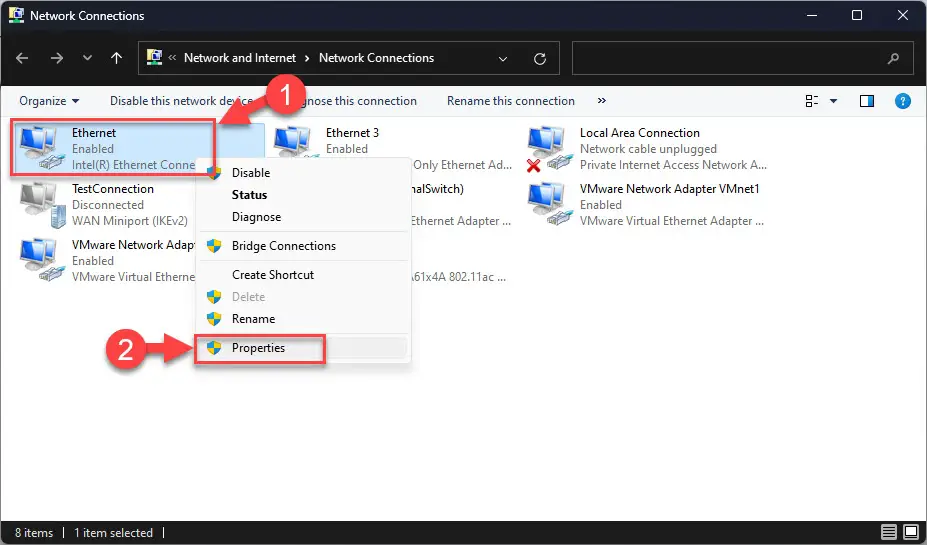
Task: Open the address bar history dropdown
Action: [503, 59]
